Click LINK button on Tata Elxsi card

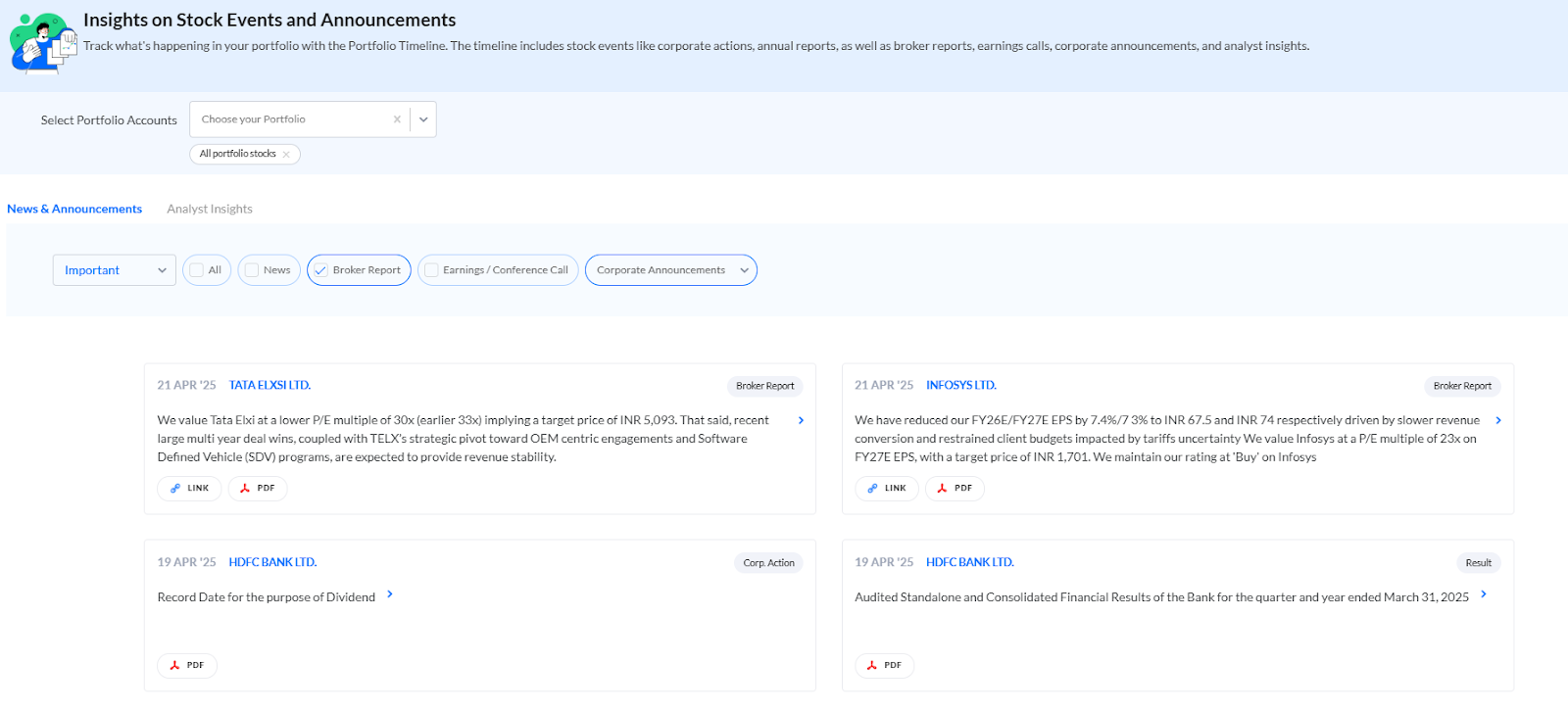189,488
